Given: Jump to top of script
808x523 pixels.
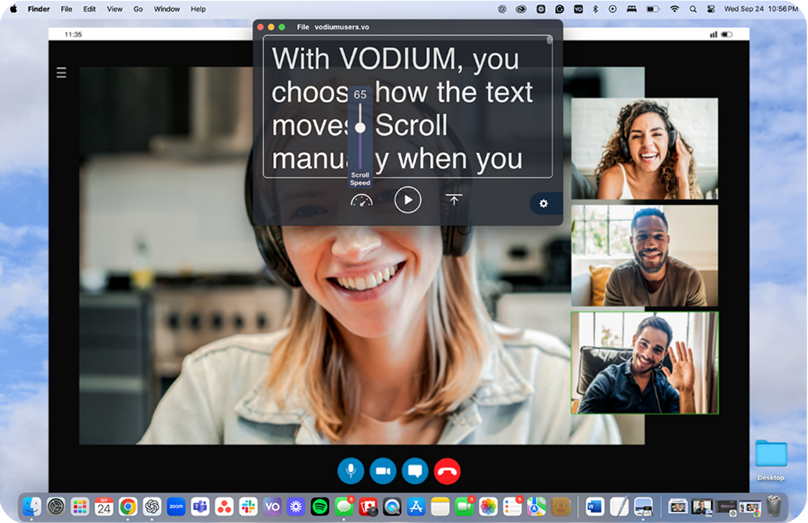Looking at the screenshot, I should pos(453,200).
